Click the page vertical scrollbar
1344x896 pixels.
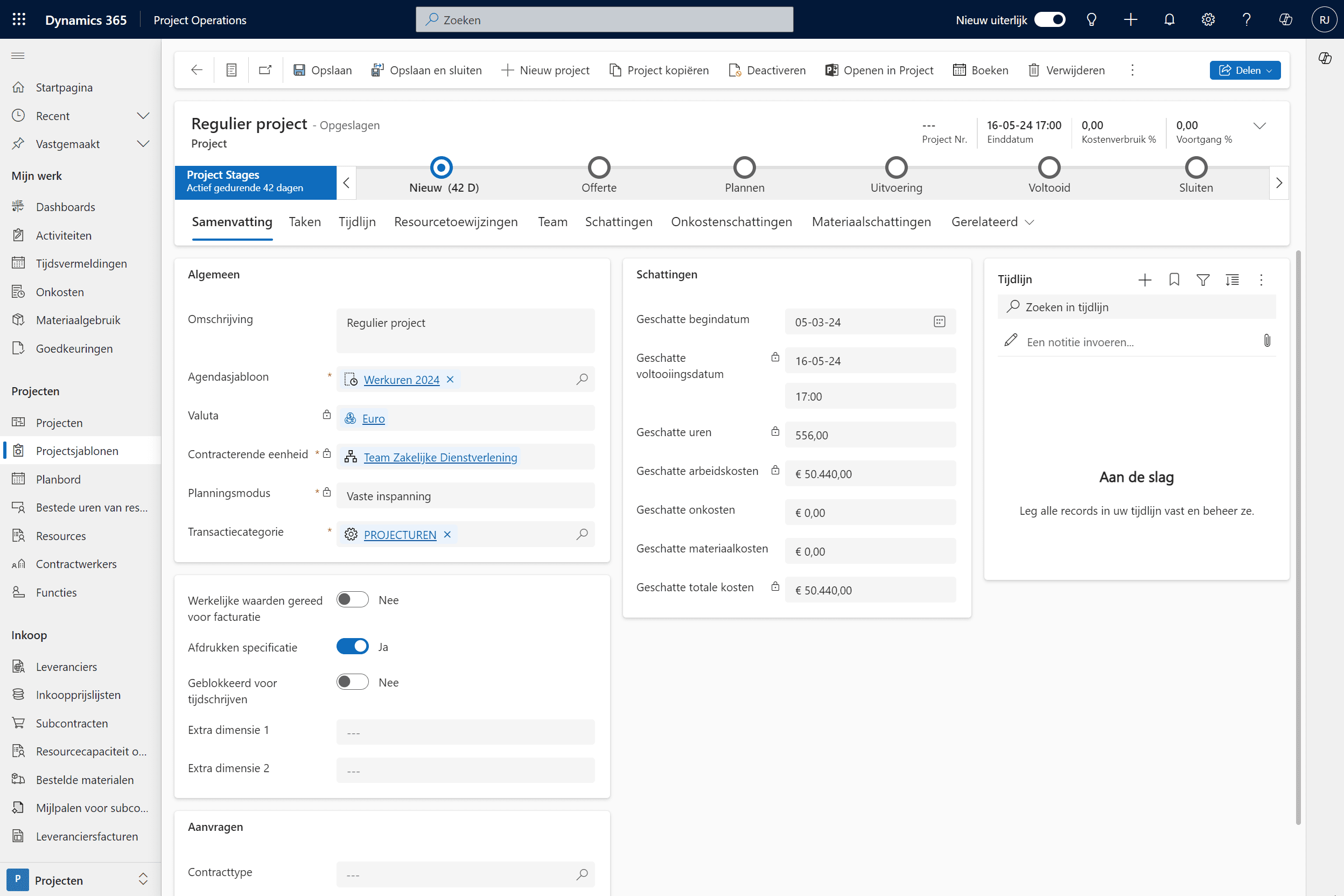[x=1298, y=537]
